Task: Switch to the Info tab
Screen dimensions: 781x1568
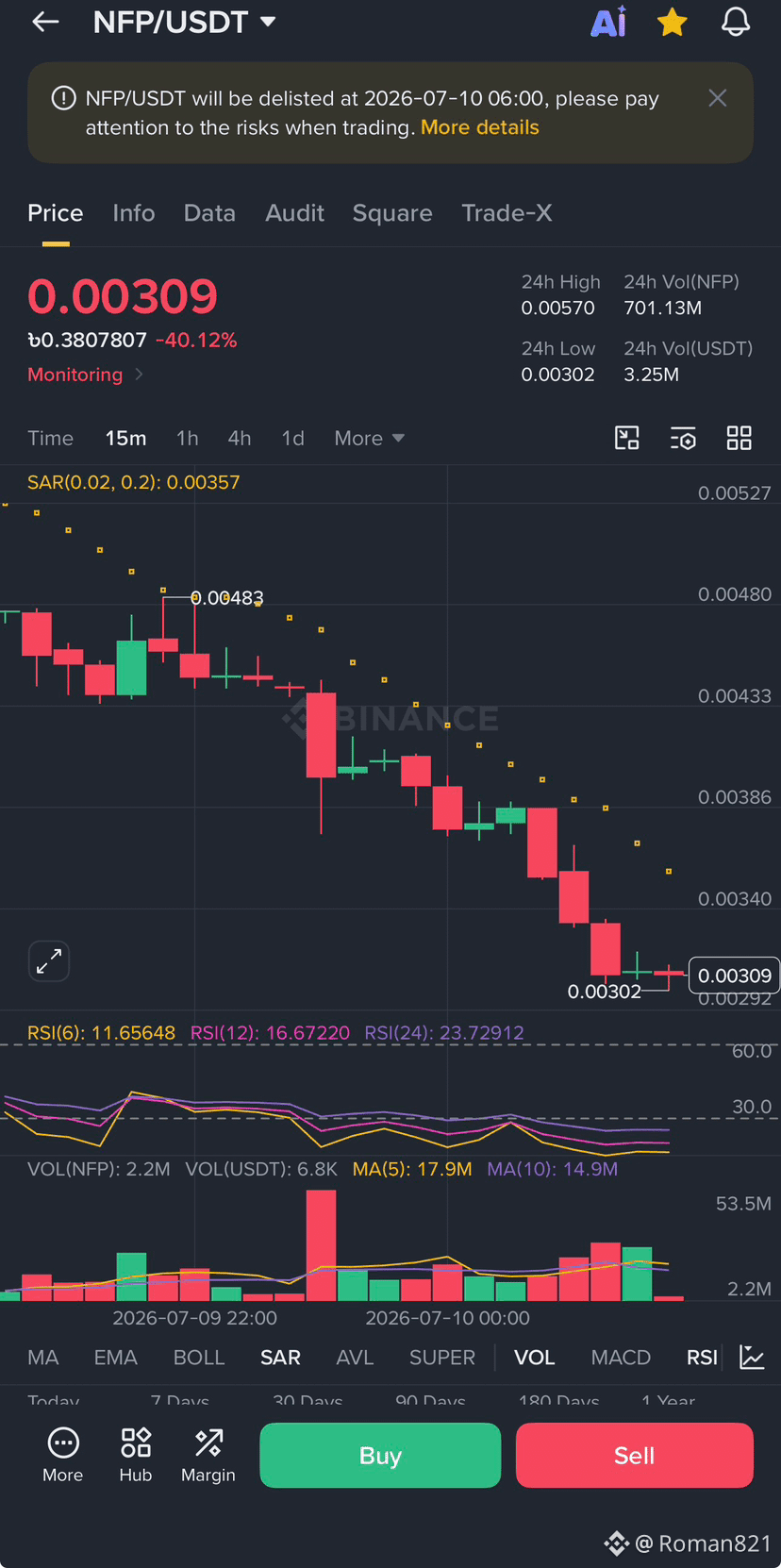Action: click(x=134, y=213)
